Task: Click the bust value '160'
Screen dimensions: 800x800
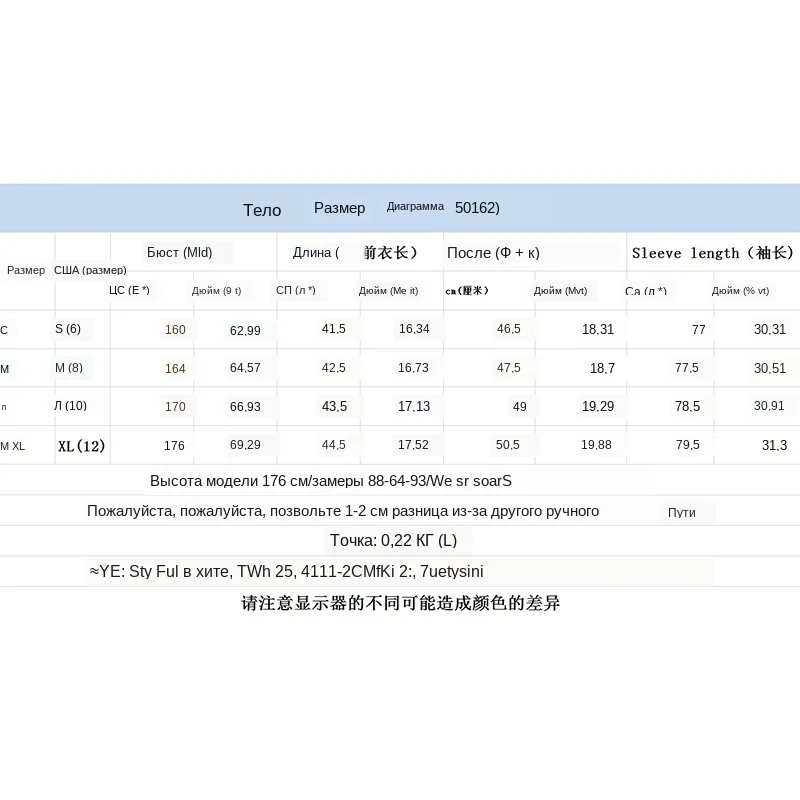Action: coord(175,330)
